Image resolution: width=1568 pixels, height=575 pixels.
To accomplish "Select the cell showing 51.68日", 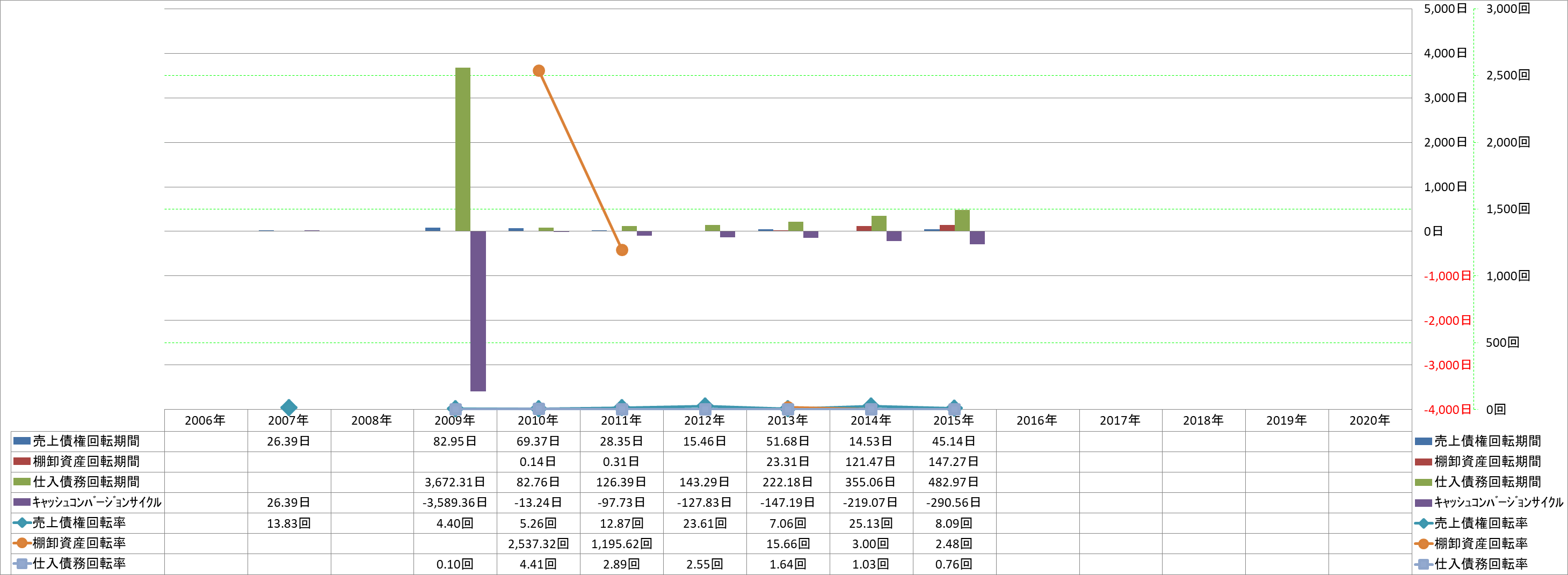I will (788, 441).
